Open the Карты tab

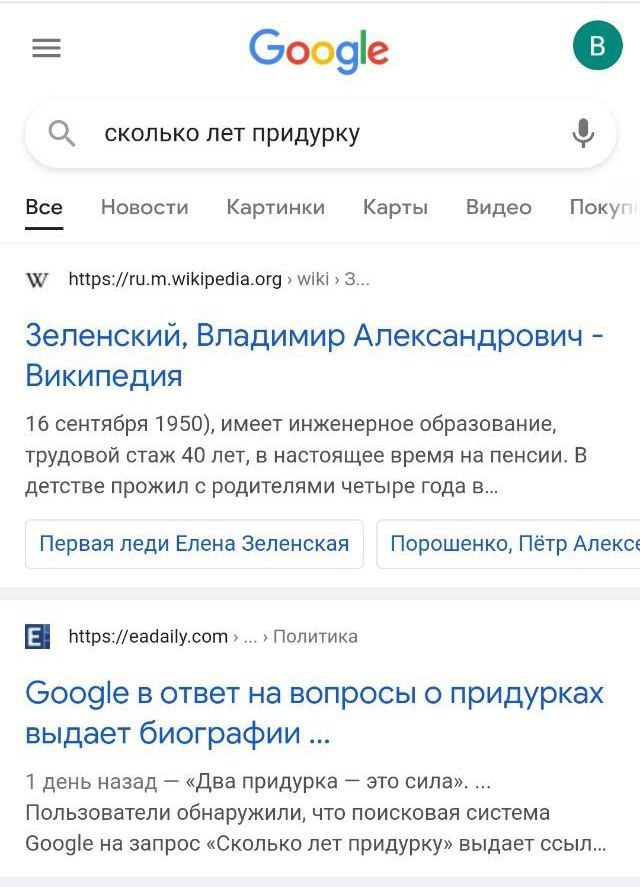(395, 207)
